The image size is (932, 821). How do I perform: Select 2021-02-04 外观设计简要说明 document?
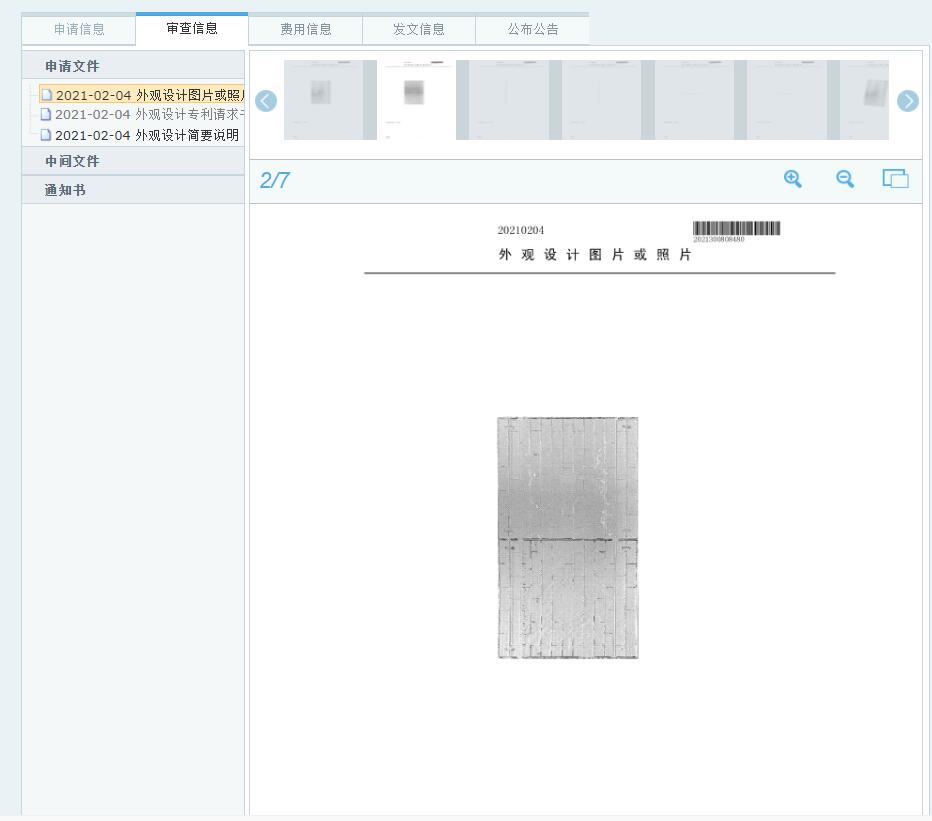tap(146, 135)
